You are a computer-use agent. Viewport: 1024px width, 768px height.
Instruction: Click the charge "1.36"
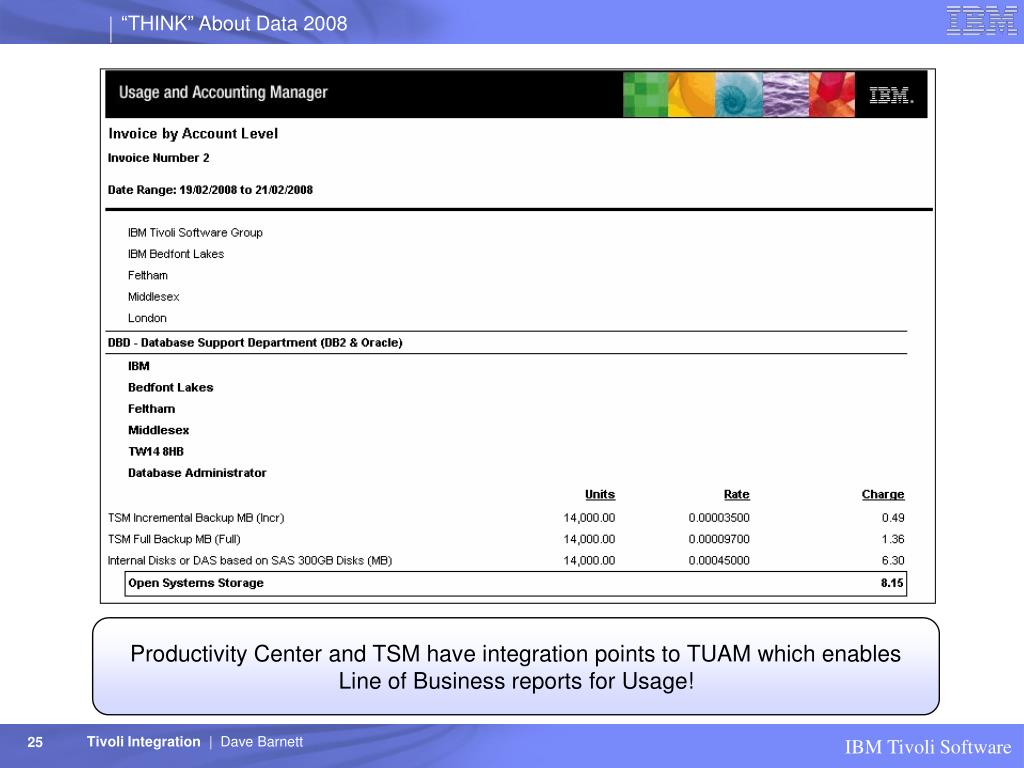893,539
